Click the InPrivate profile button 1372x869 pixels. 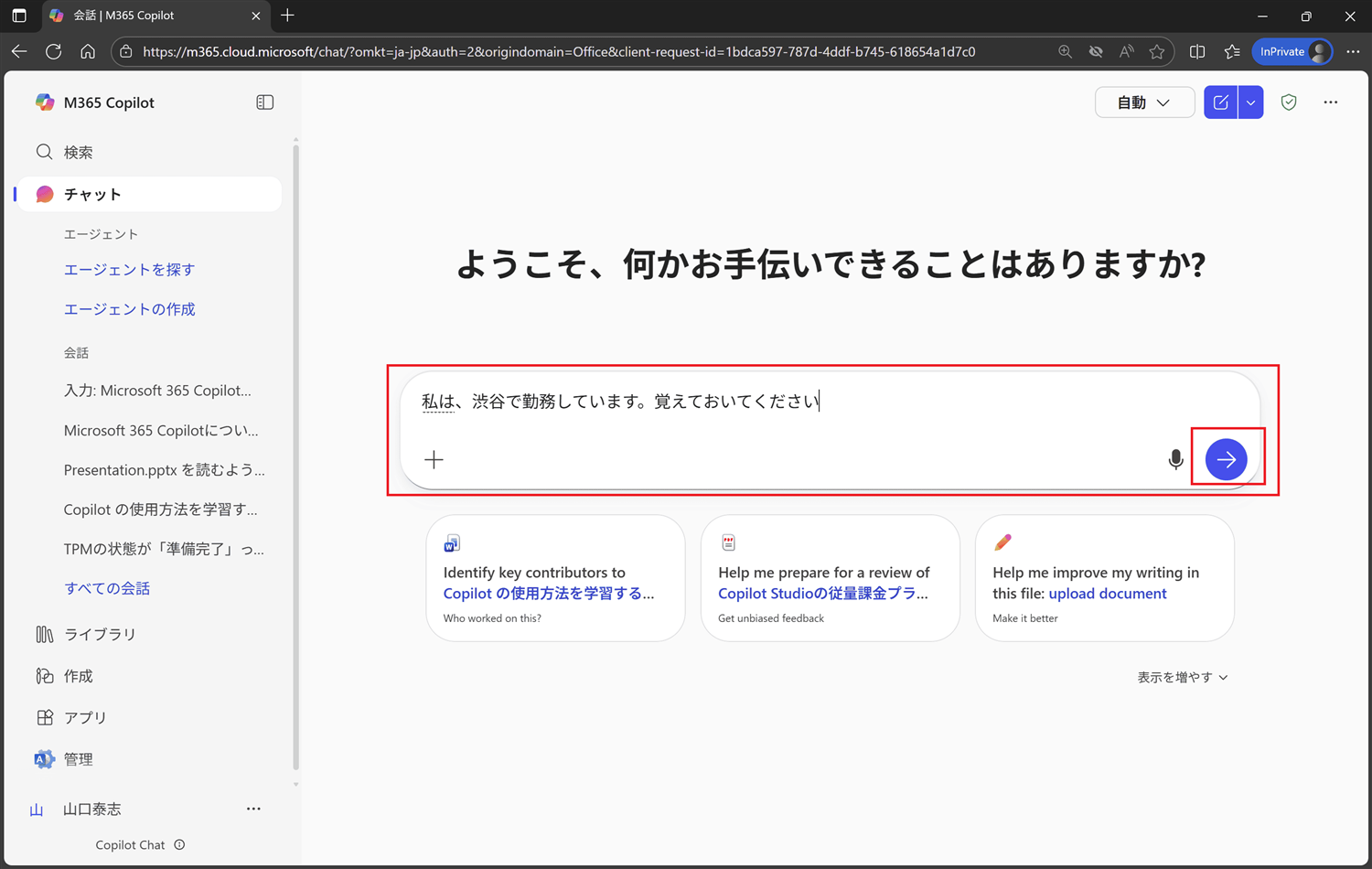pos(1292,52)
